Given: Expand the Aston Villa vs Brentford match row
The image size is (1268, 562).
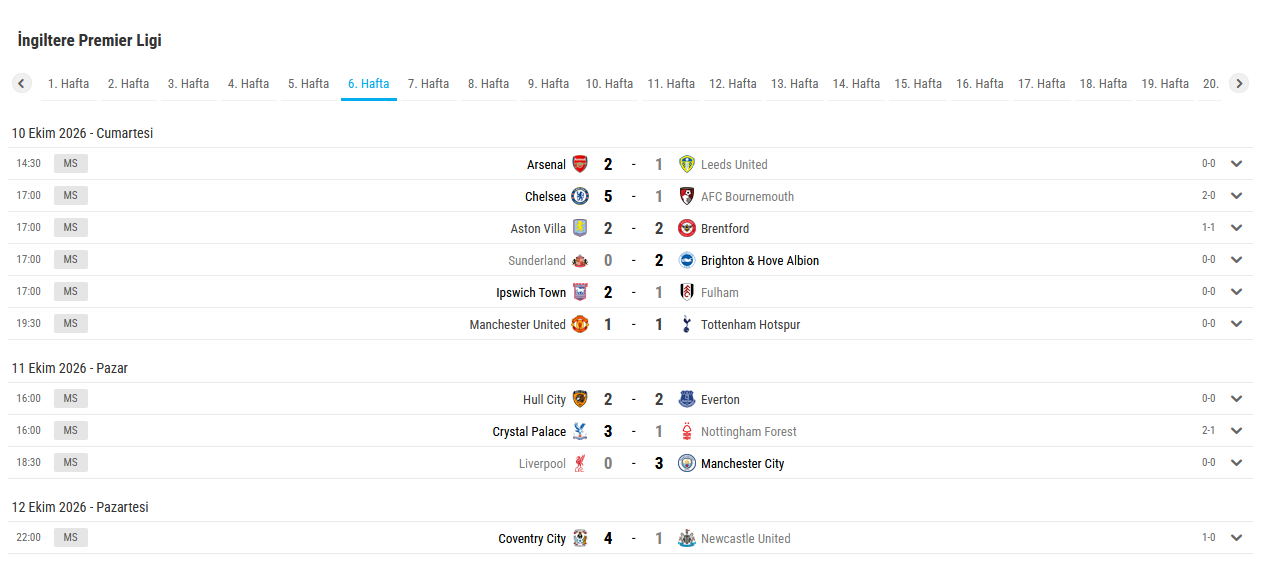Looking at the screenshot, I should tap(1237, 228).
